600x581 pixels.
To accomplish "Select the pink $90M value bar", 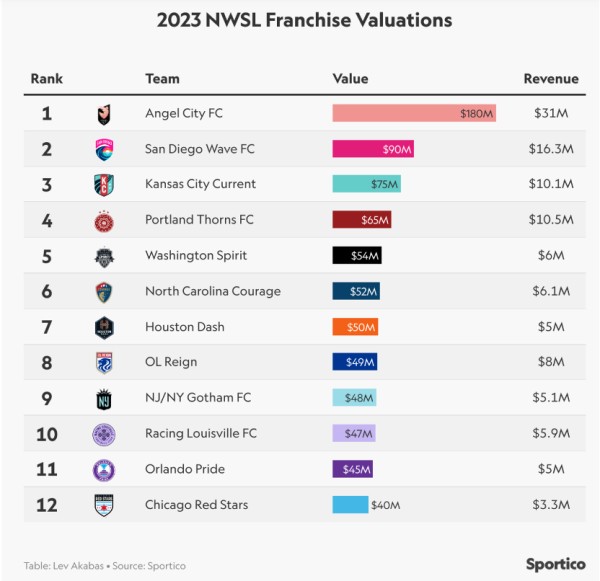I will click(x=373, y=149).
